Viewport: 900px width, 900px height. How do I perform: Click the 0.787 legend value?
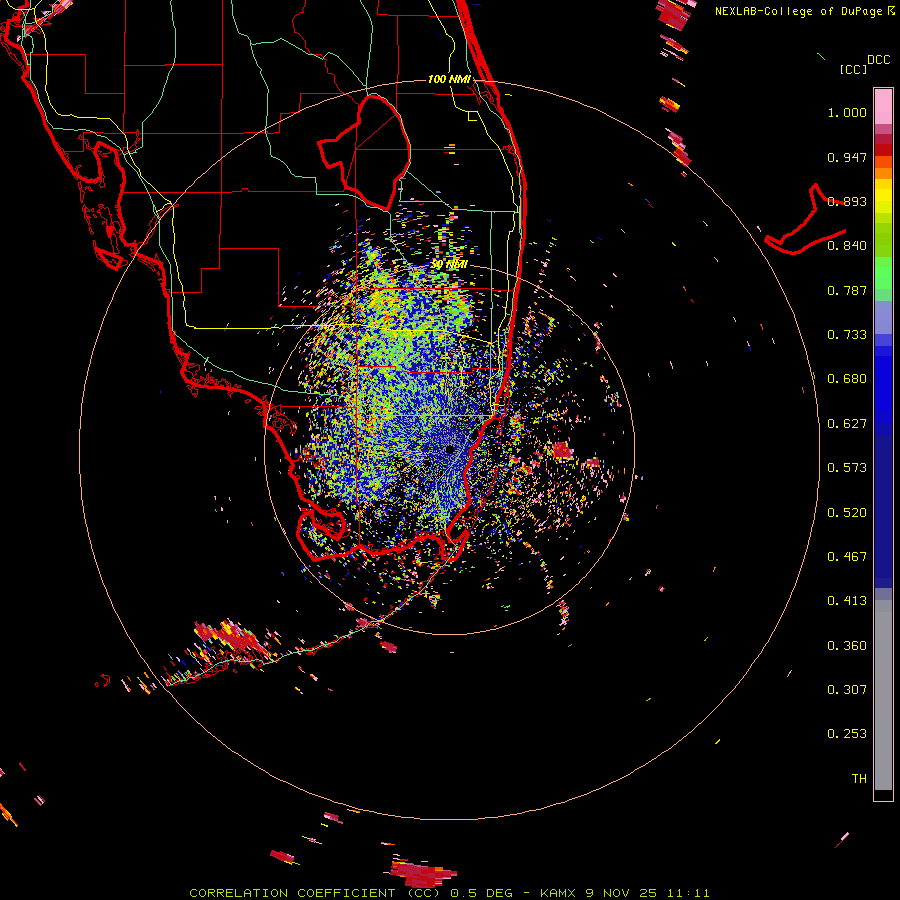847,290
